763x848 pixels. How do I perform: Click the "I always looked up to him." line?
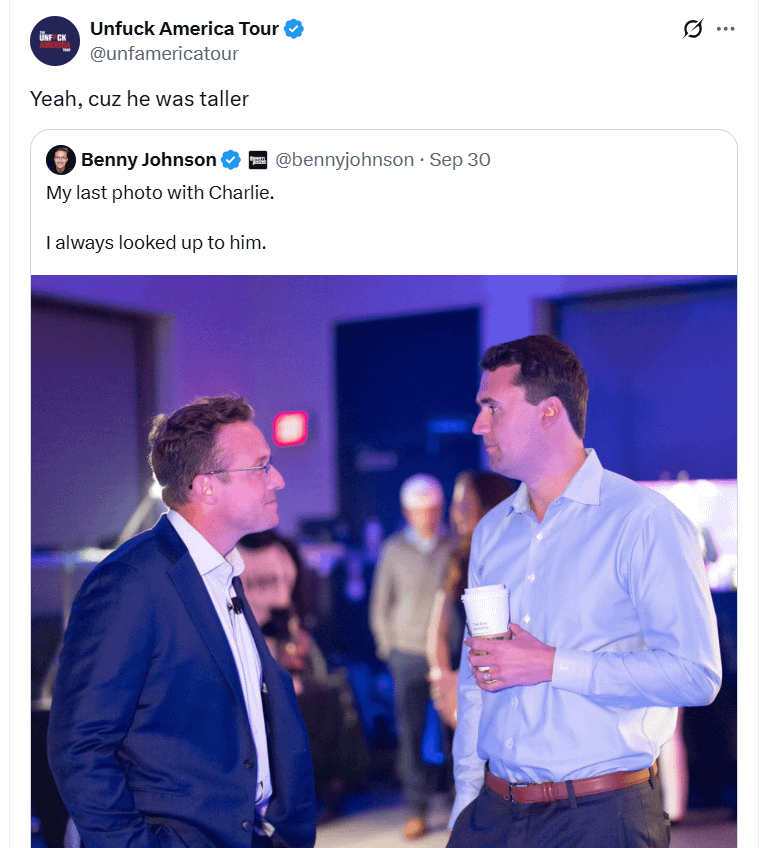coord(156,242)
